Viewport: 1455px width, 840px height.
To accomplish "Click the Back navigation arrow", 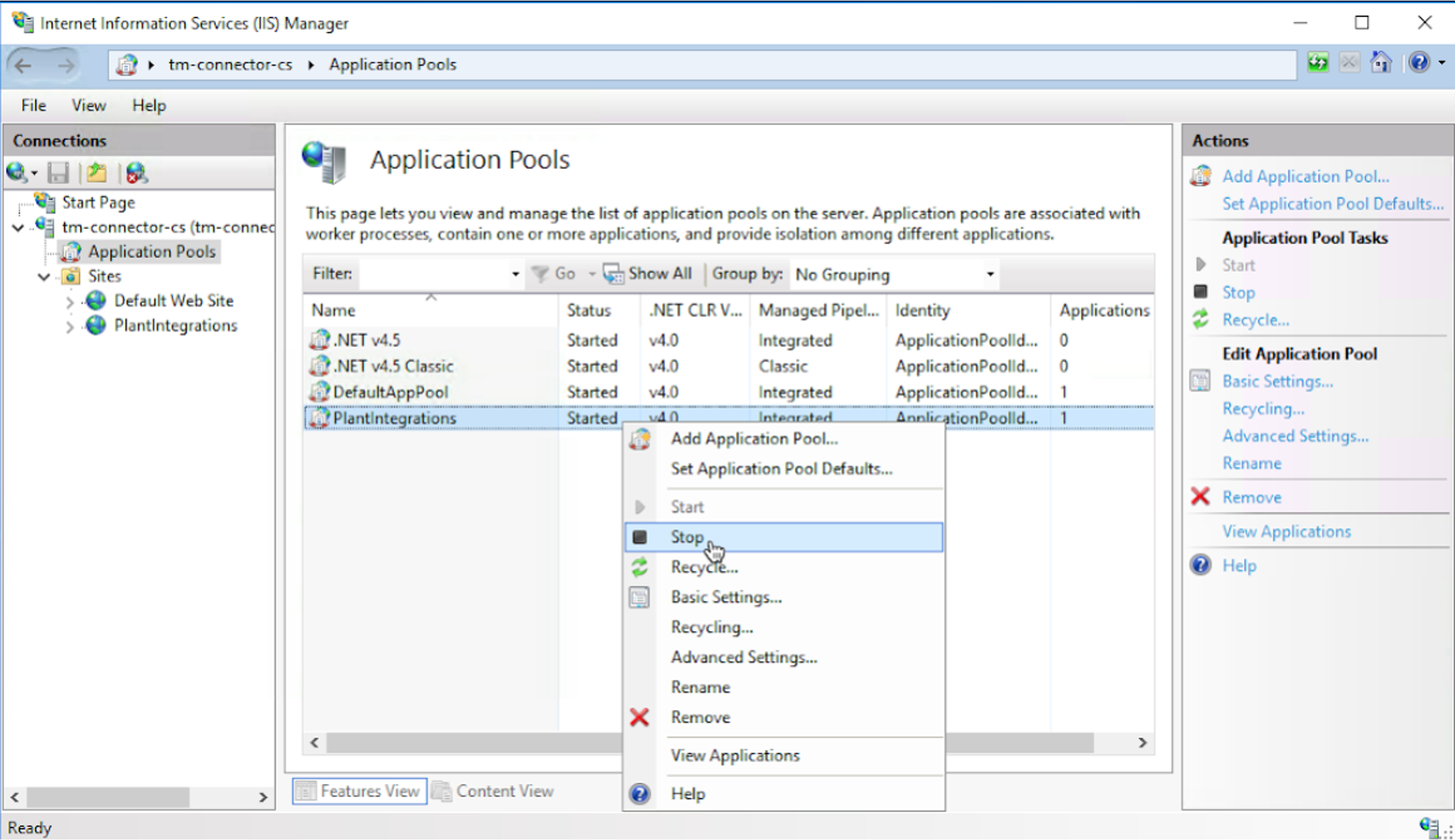I will (x=23, y=65).
